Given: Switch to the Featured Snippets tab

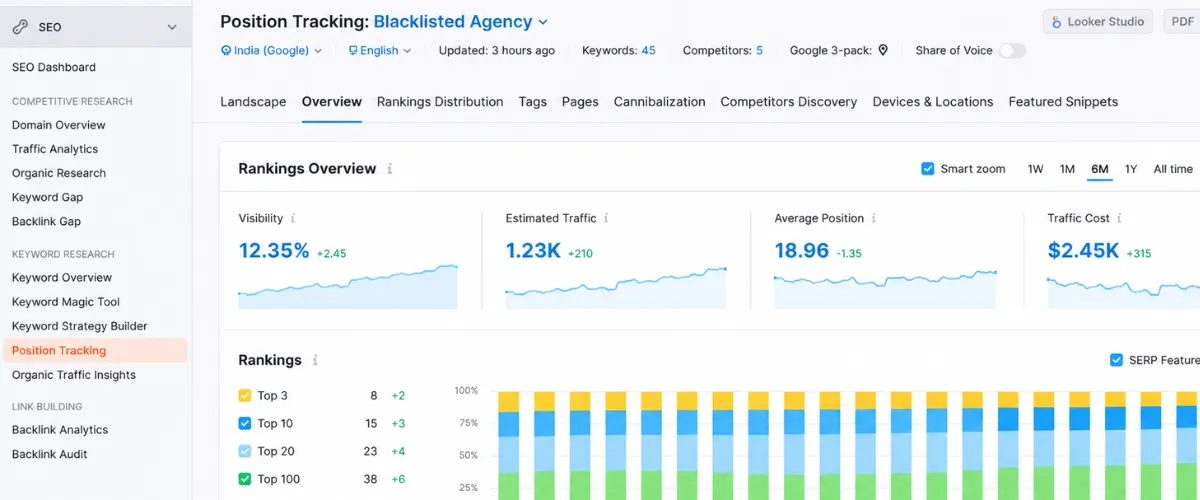Looking at the screenshot, I should pyautogui.click(x=1063, y=101).
